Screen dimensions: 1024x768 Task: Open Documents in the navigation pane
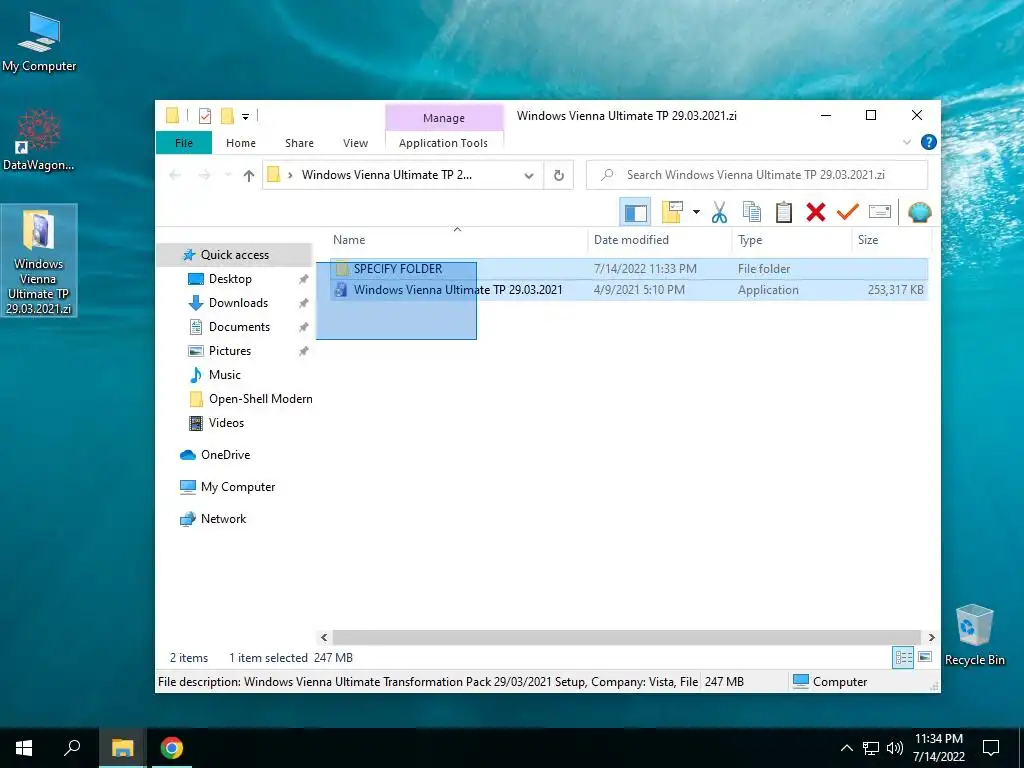[239, 327]
